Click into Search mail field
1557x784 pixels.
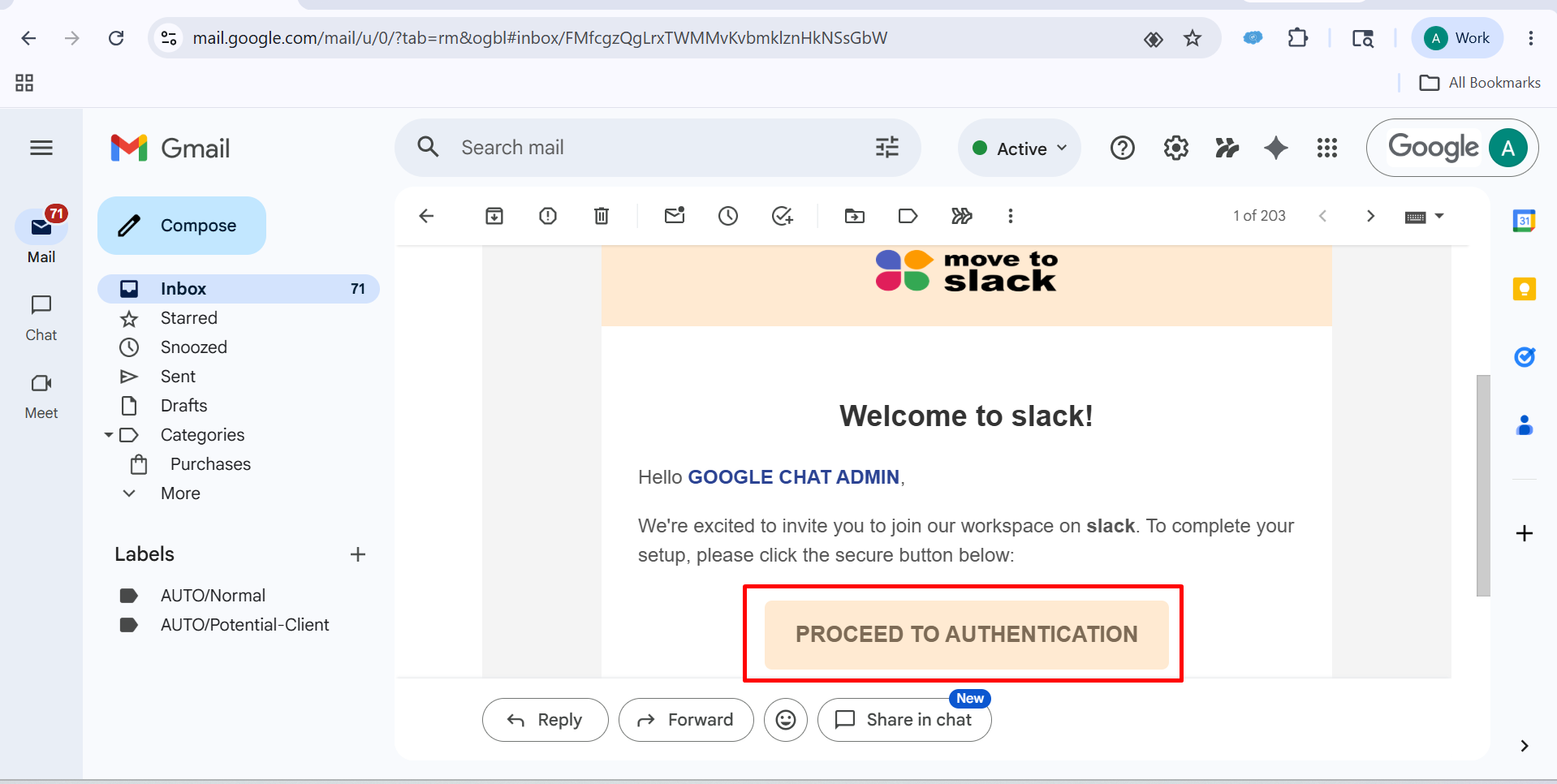pos(658,148)
